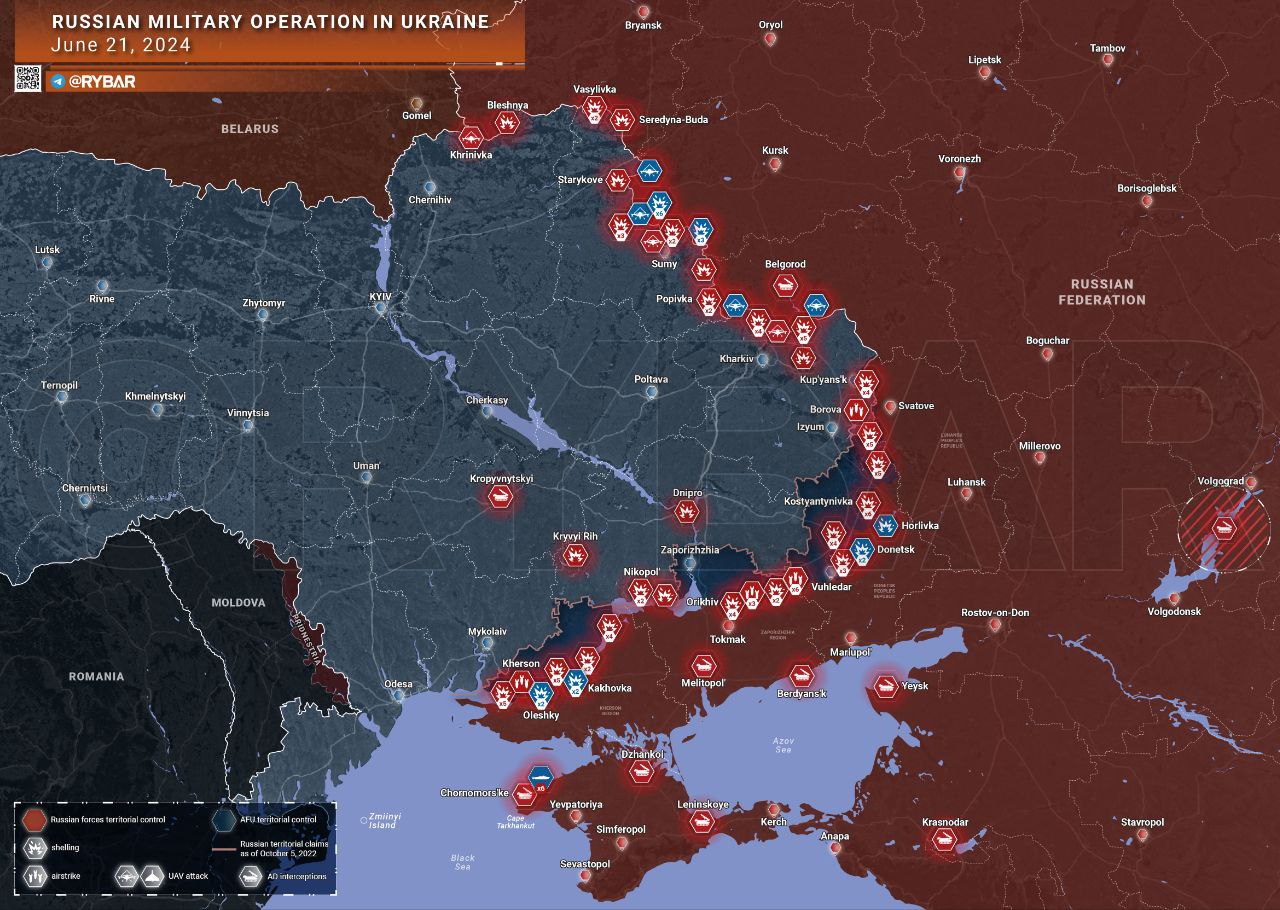This screenshot has width=1280, height=910.
Task: Click the Ternopil city label
Action: pyautogui.click(x=59, y=385)
